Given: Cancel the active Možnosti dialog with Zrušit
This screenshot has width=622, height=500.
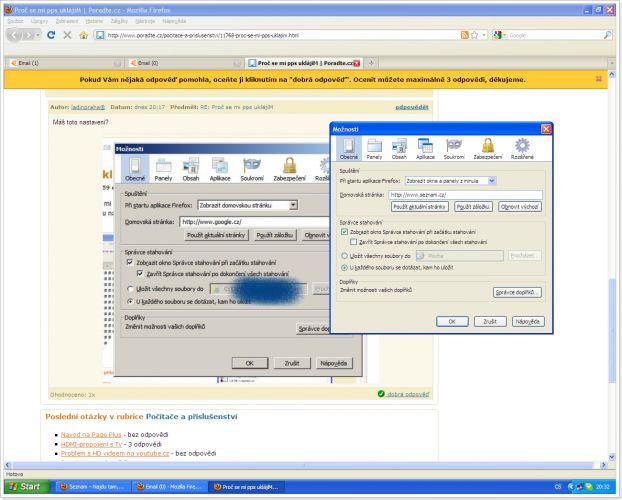Looking at the screenshot, I should pyautogui.click(x=490, y=321).
